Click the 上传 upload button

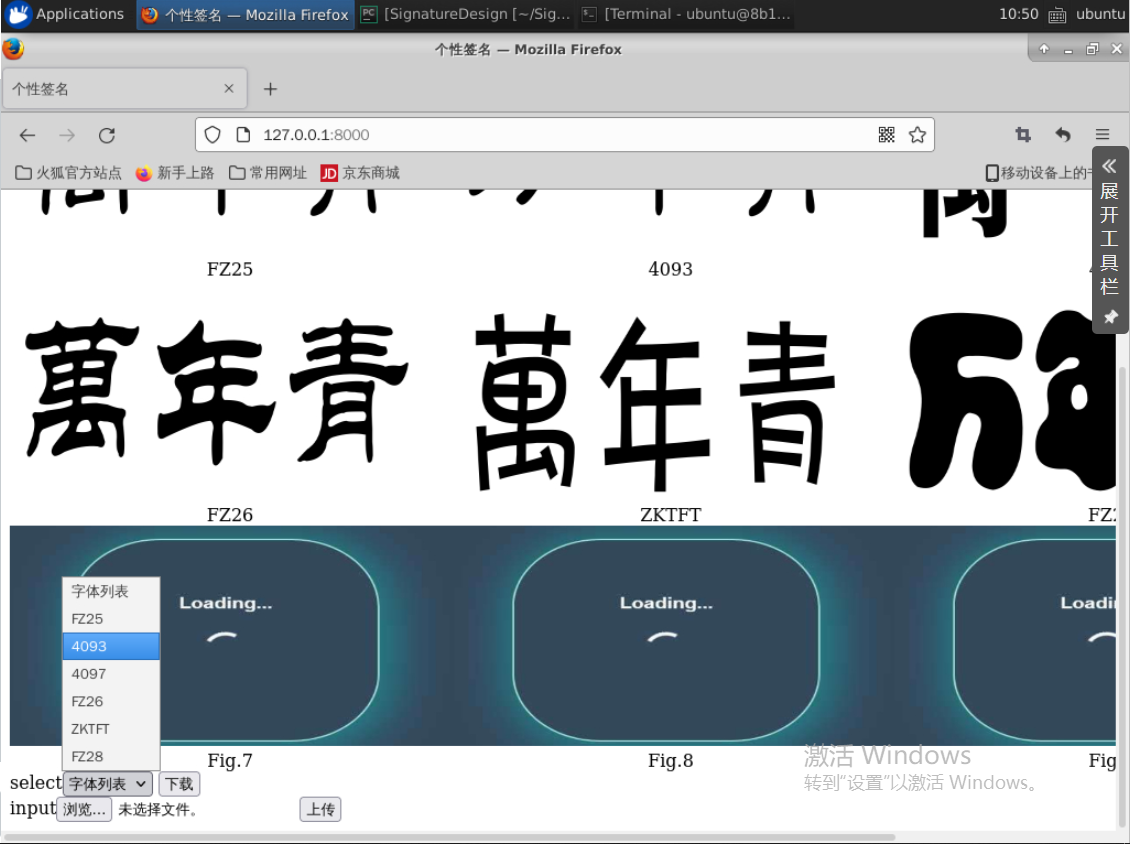(x=320, y=809)
